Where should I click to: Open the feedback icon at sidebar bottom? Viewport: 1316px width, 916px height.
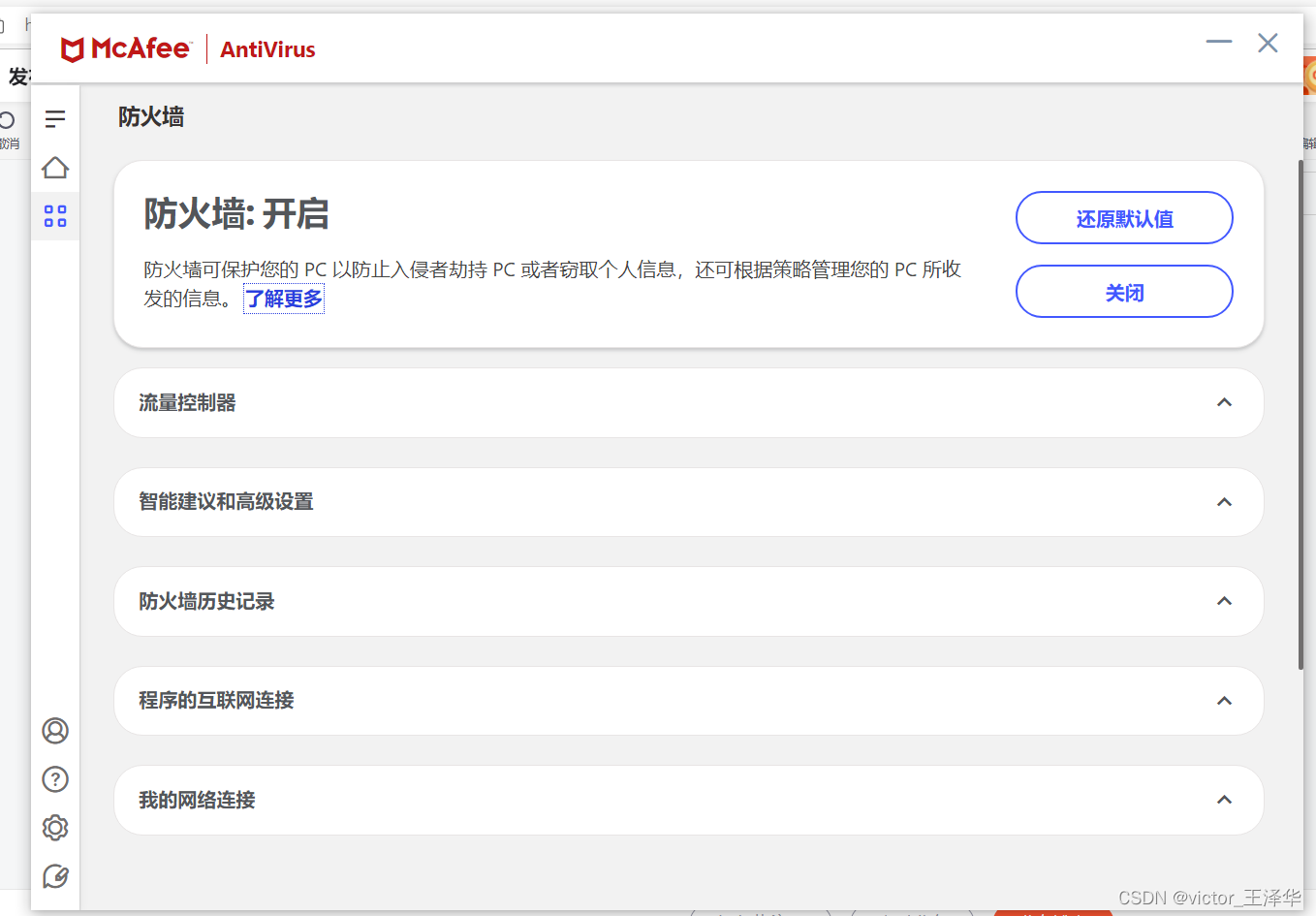click(x=55, y=876)
